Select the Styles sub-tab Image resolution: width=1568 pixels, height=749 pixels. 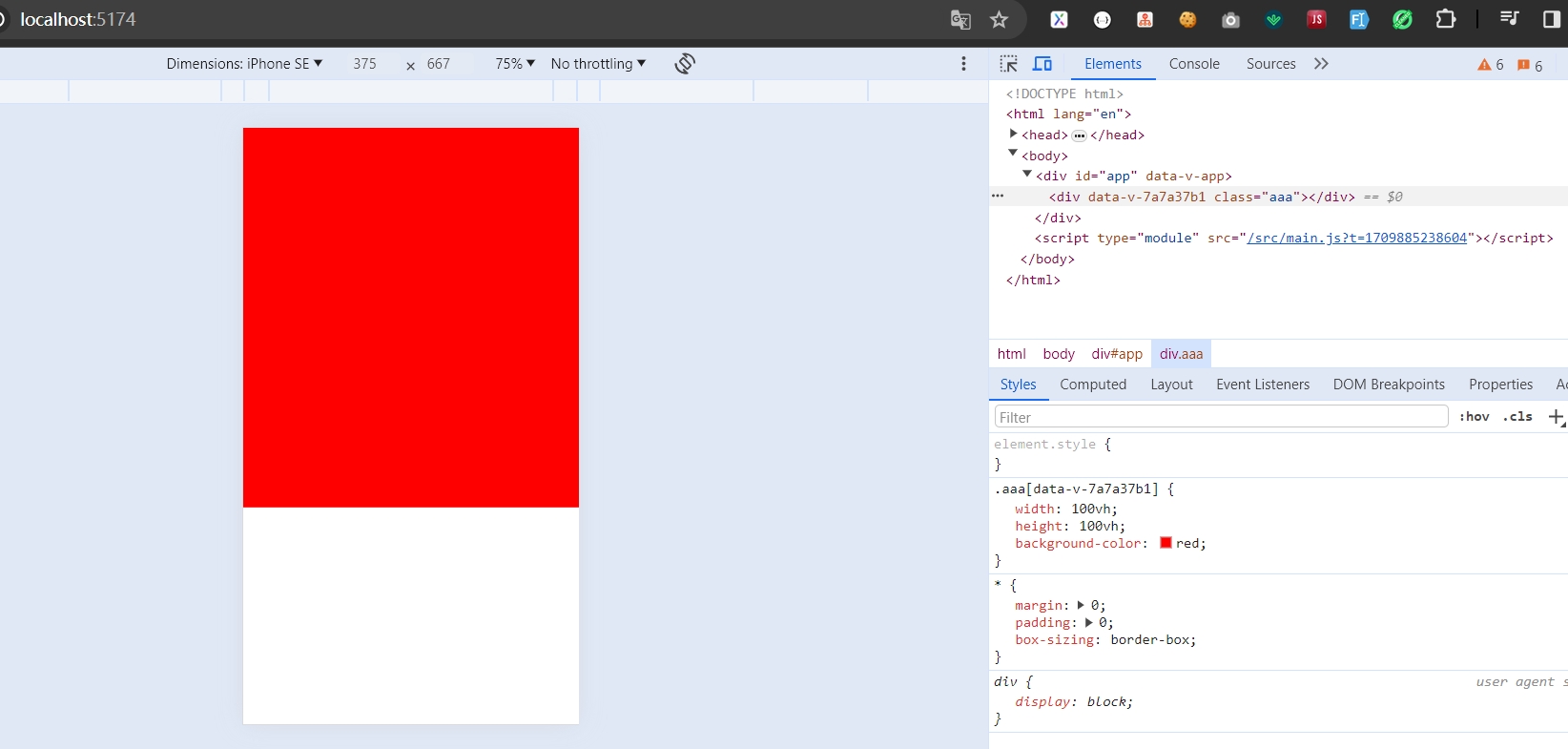(x=1018, y=385)
